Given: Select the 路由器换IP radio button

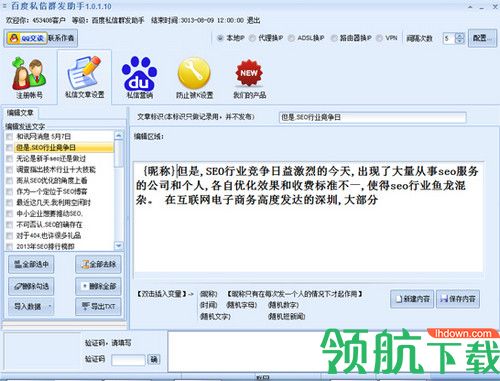Looking at the screenshot, I should click(x=334, y=38).
